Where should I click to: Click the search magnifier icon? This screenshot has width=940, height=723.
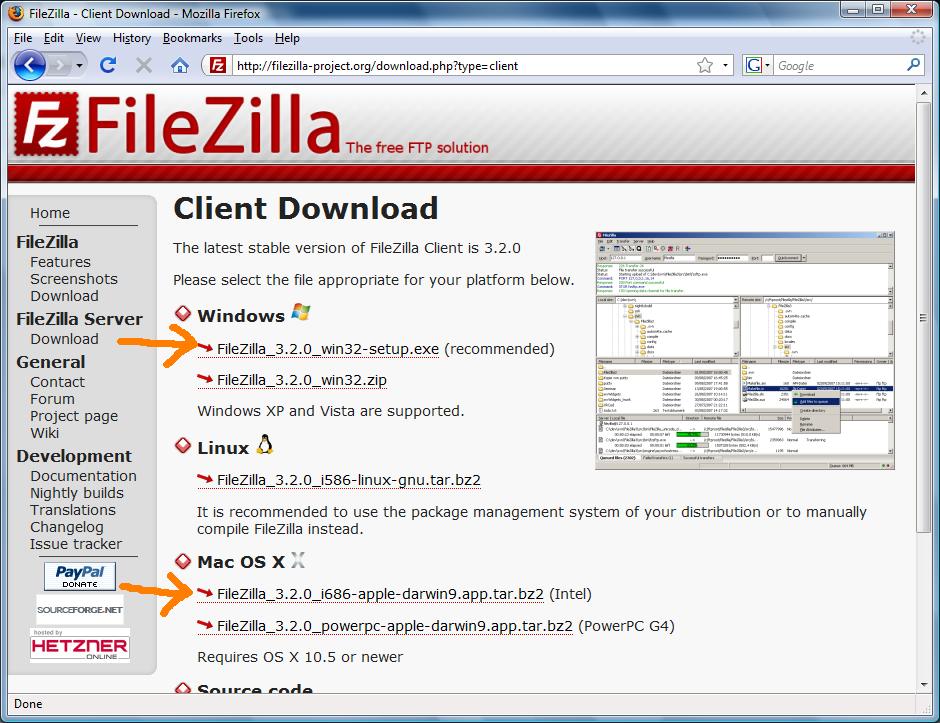coord(914,65)
